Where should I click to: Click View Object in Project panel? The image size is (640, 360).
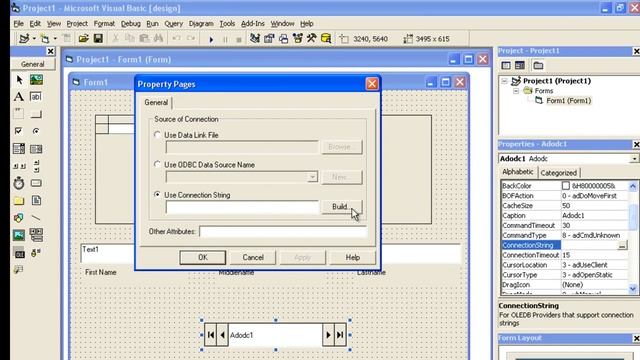pos(520,65)
